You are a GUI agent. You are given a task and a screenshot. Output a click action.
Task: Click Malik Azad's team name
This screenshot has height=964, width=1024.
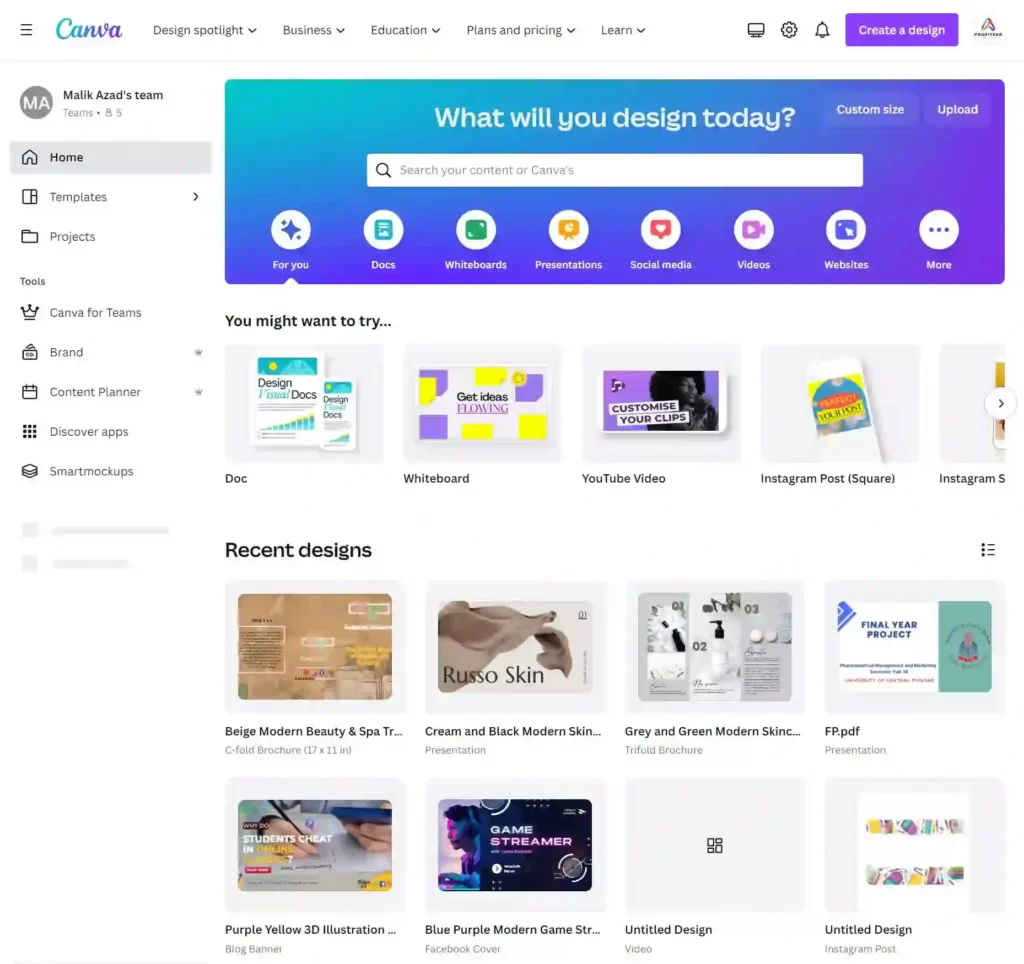point(113,95)
